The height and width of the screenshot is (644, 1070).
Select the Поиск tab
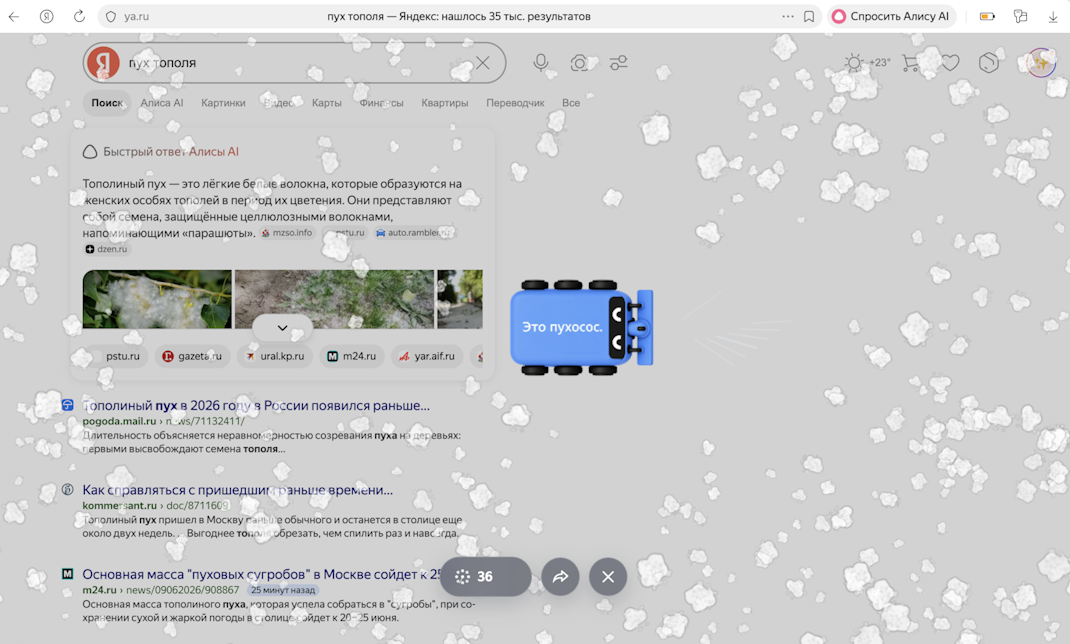107,103
